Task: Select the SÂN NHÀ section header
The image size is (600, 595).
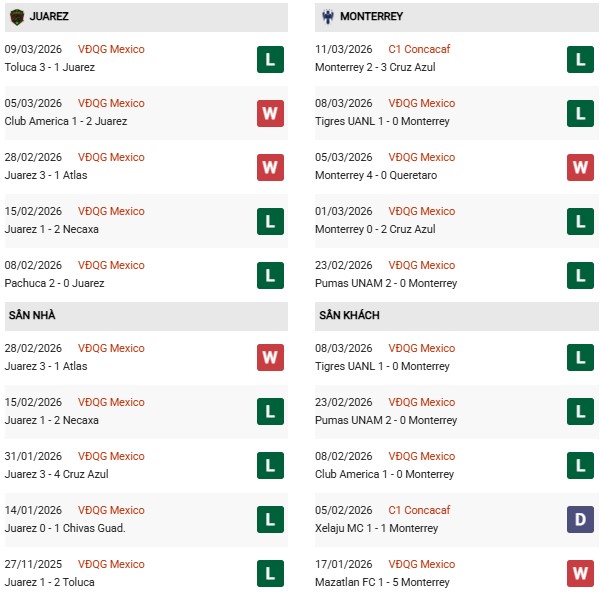Action: click(x=32, y=315)
